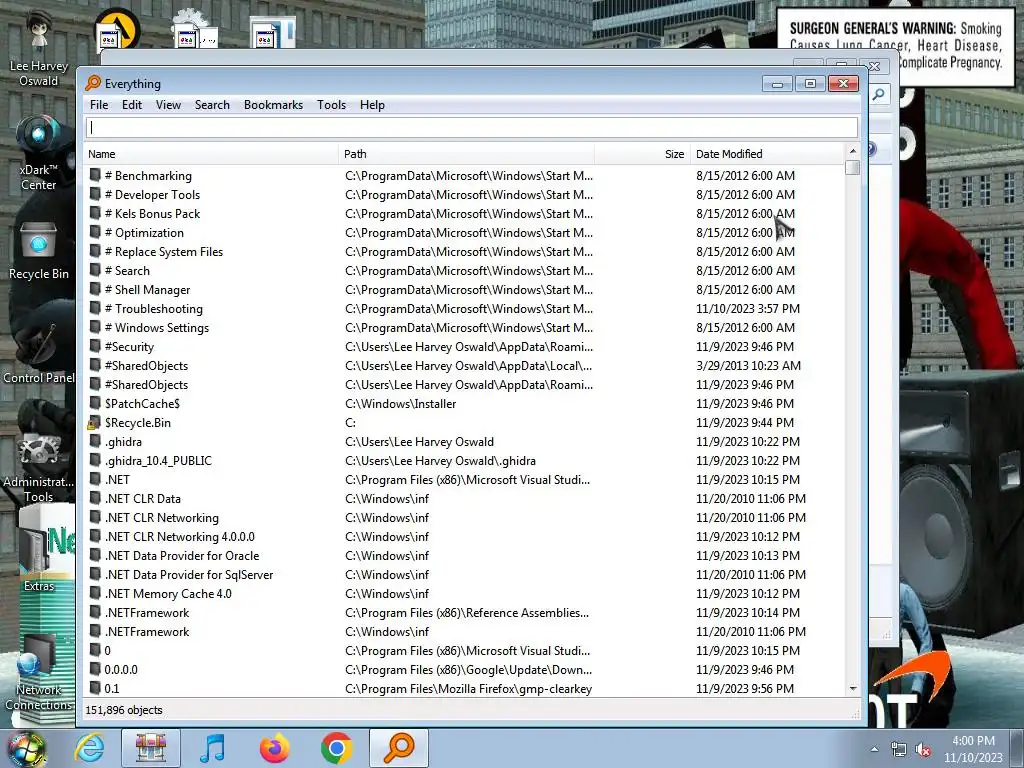Open the taskbar clock showing 4:00 PM
The width and height of the screenshot is (1024, 768).
[x=973, y=749]
